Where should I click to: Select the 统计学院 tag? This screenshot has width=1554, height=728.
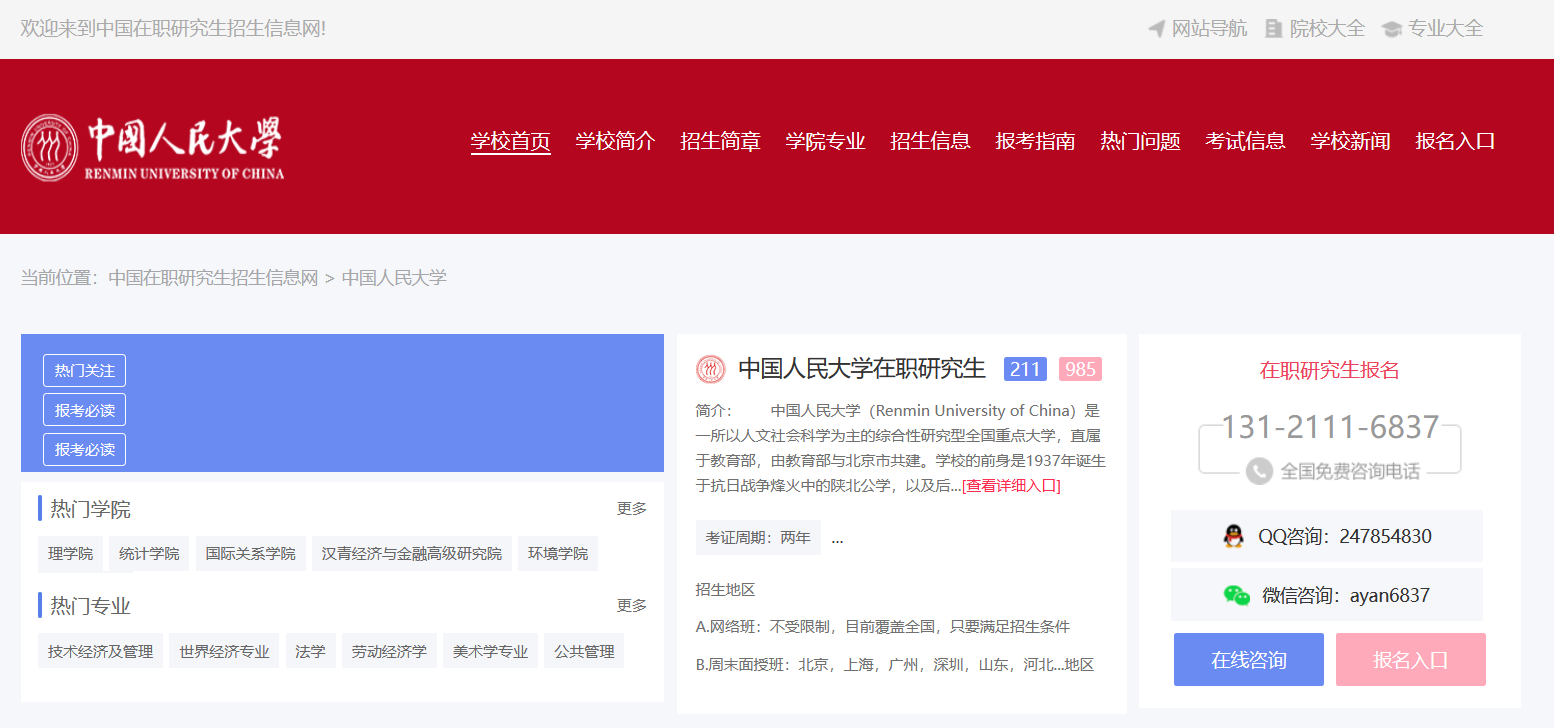coord(150,553)
